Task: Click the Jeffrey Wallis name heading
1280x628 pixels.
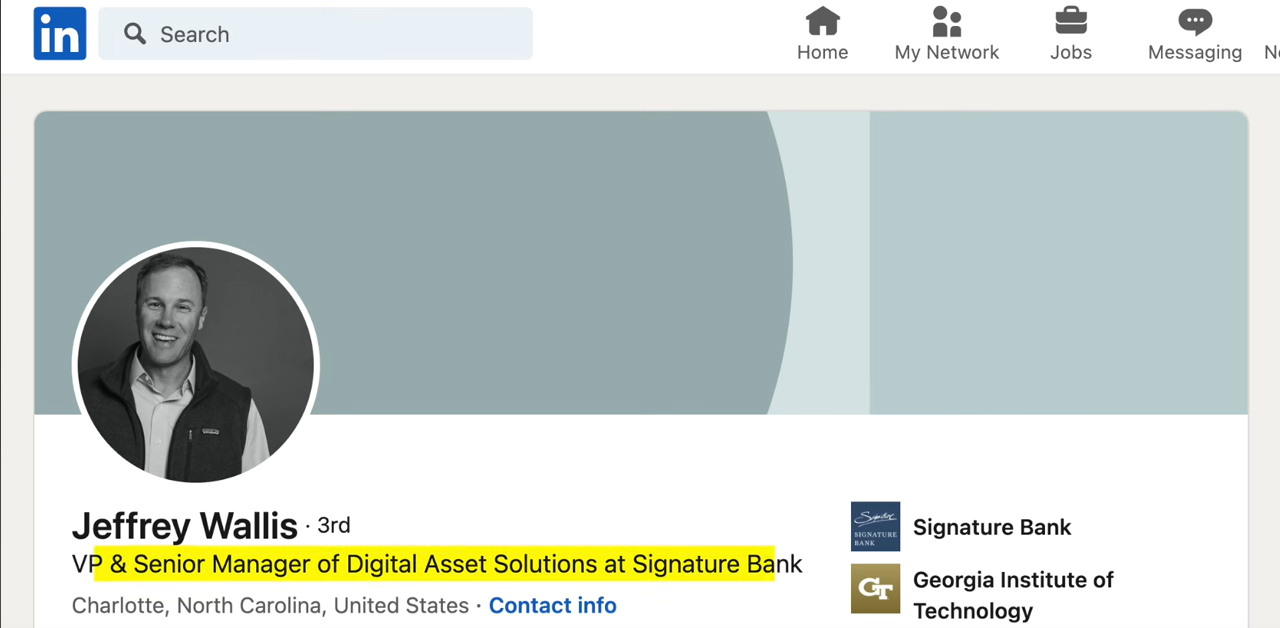Action: click(x=185, y=526)
